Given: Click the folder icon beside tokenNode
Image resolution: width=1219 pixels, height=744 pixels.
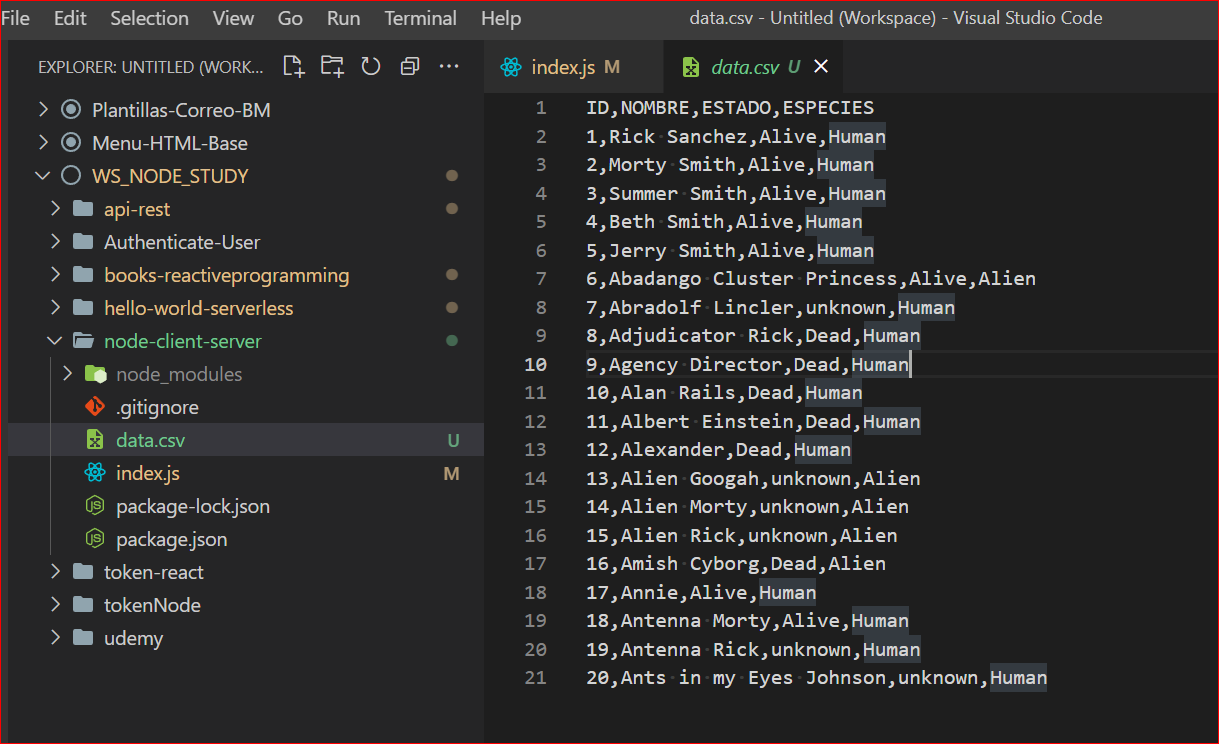Looking at the screenshot, I should [x=83, y=605].
